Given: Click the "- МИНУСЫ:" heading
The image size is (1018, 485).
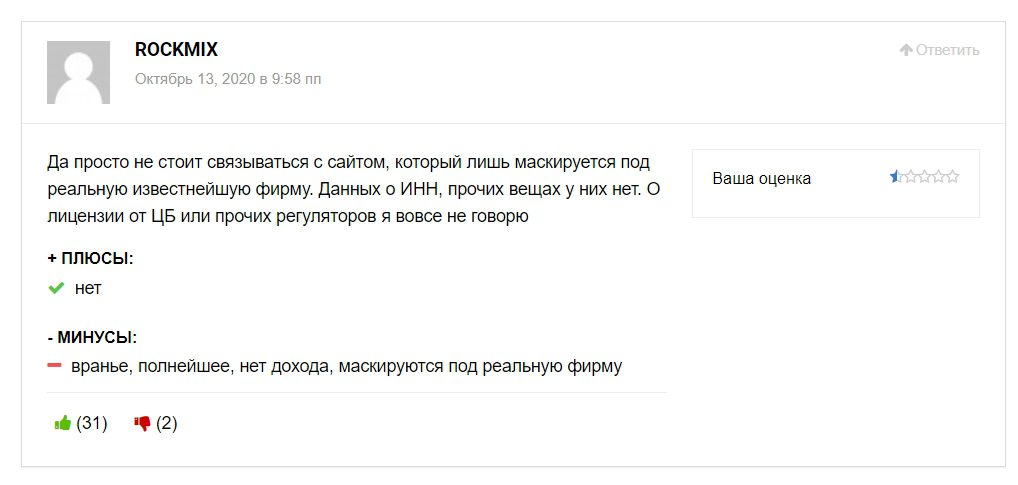Looking at the screenshot, I should click(x=92, y=336).
